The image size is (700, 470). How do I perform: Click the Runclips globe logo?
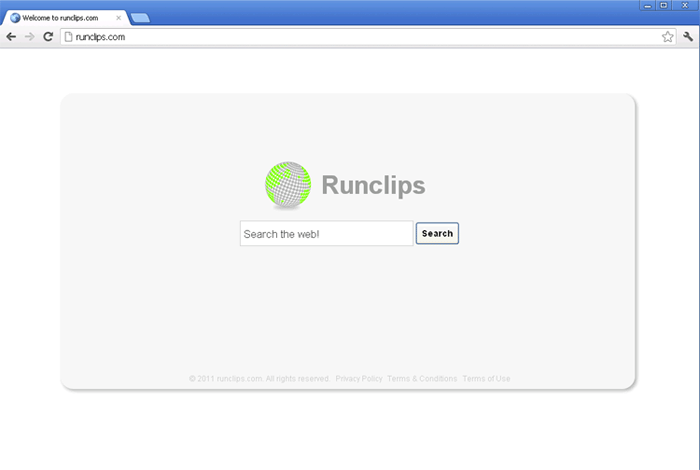288,185
